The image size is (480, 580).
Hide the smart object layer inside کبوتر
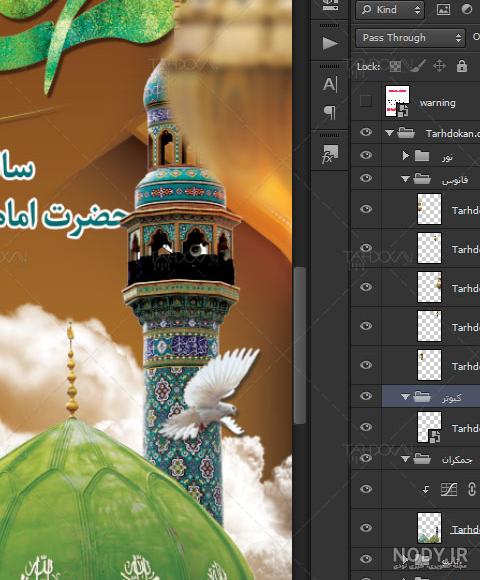366,427
